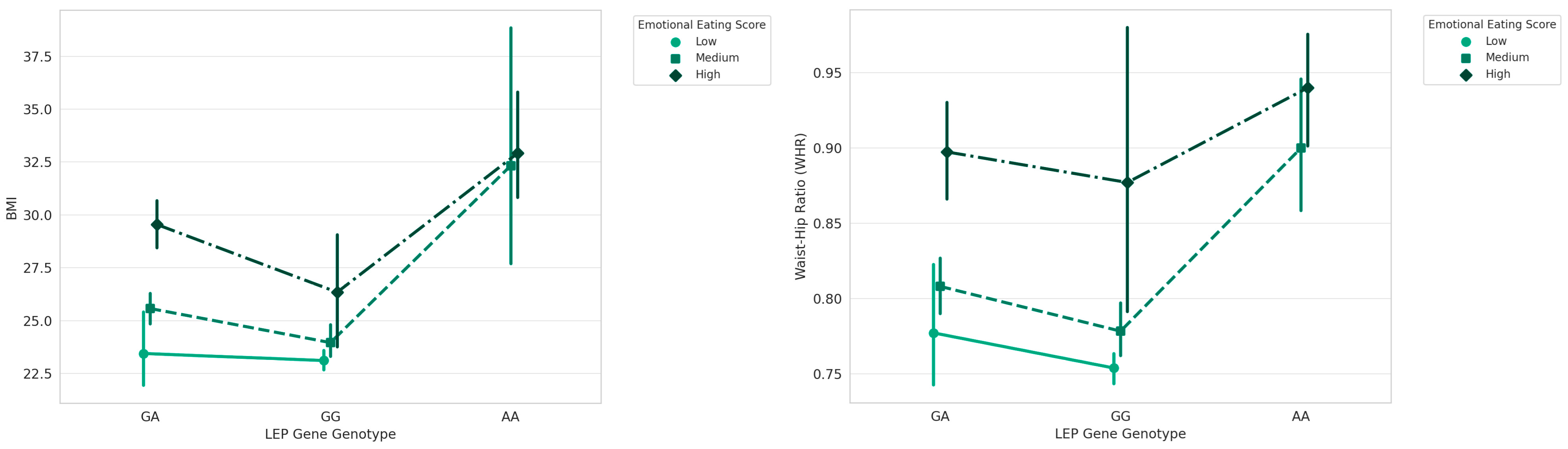Click the Low circle marker in the BMI chart legend
1568x449 pixels.
(675, 42)
